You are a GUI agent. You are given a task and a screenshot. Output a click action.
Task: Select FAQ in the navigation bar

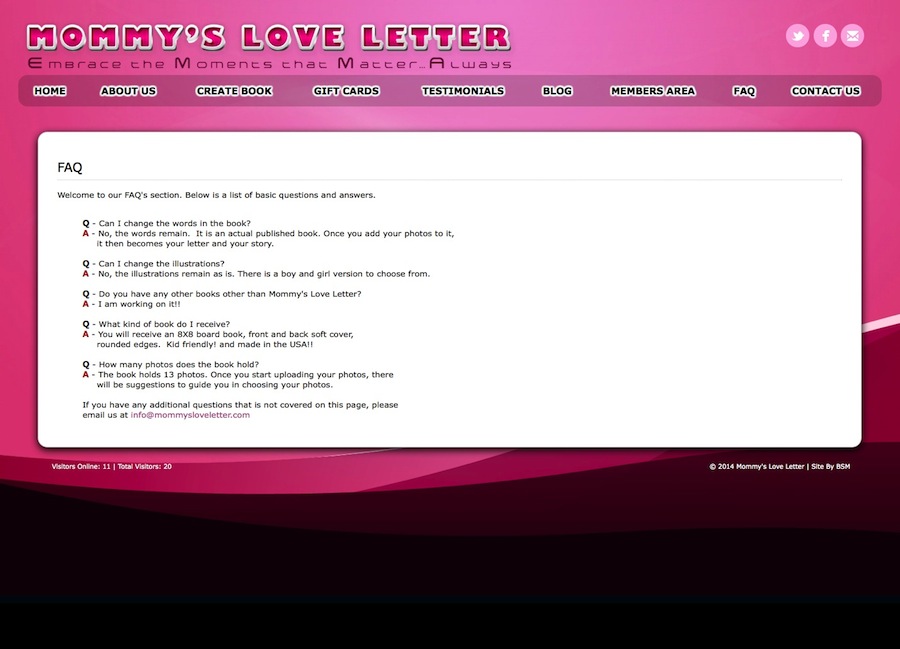pos(744,91)
